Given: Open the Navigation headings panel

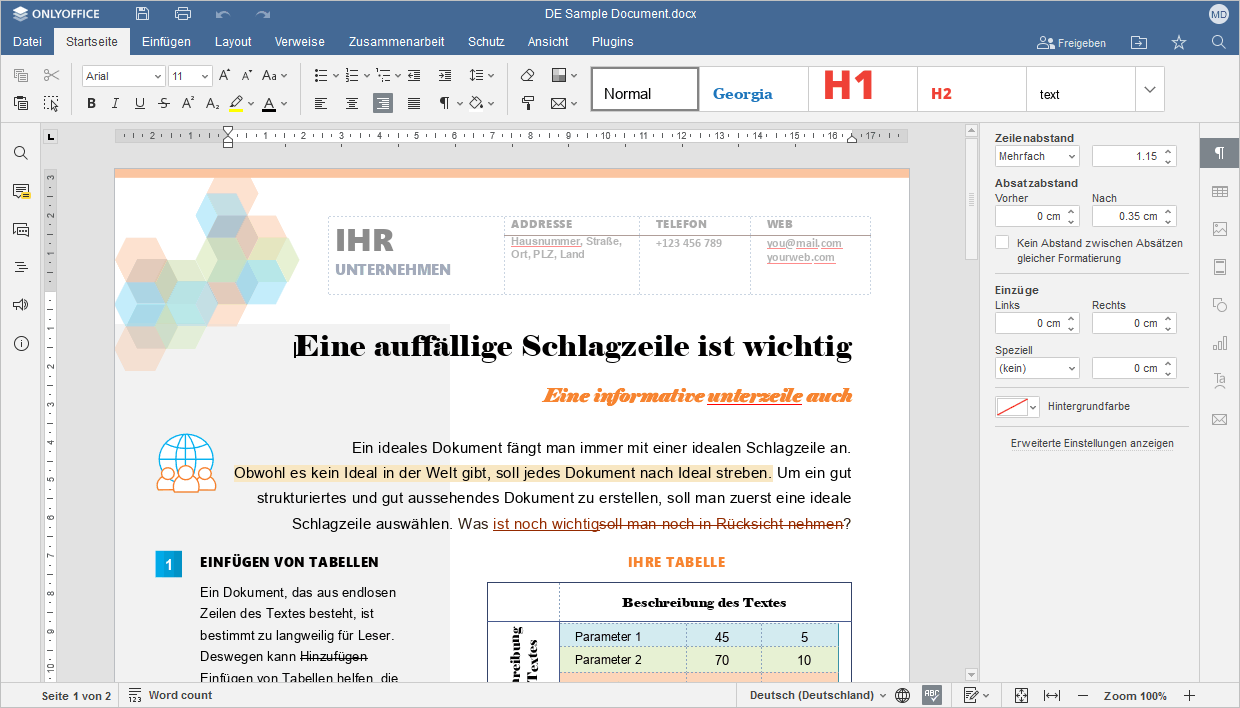Looking at the screenshot, I should pos(21,267).
